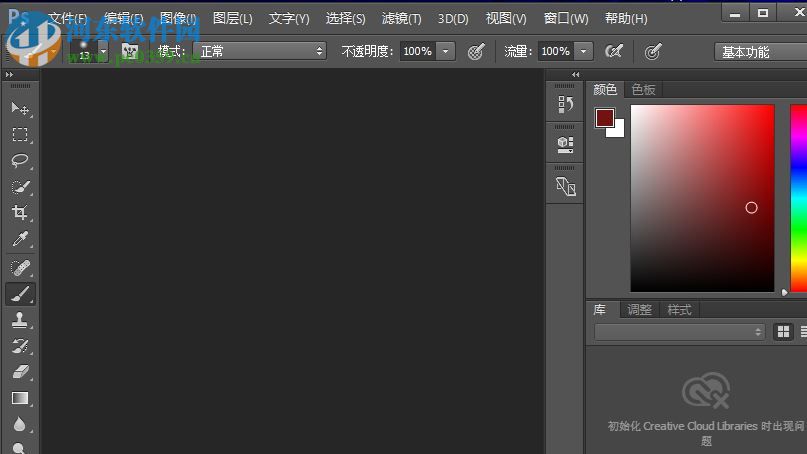Toggle pressure for size icon
This screenshot has height=454, width=807.
tap(653, 51)
